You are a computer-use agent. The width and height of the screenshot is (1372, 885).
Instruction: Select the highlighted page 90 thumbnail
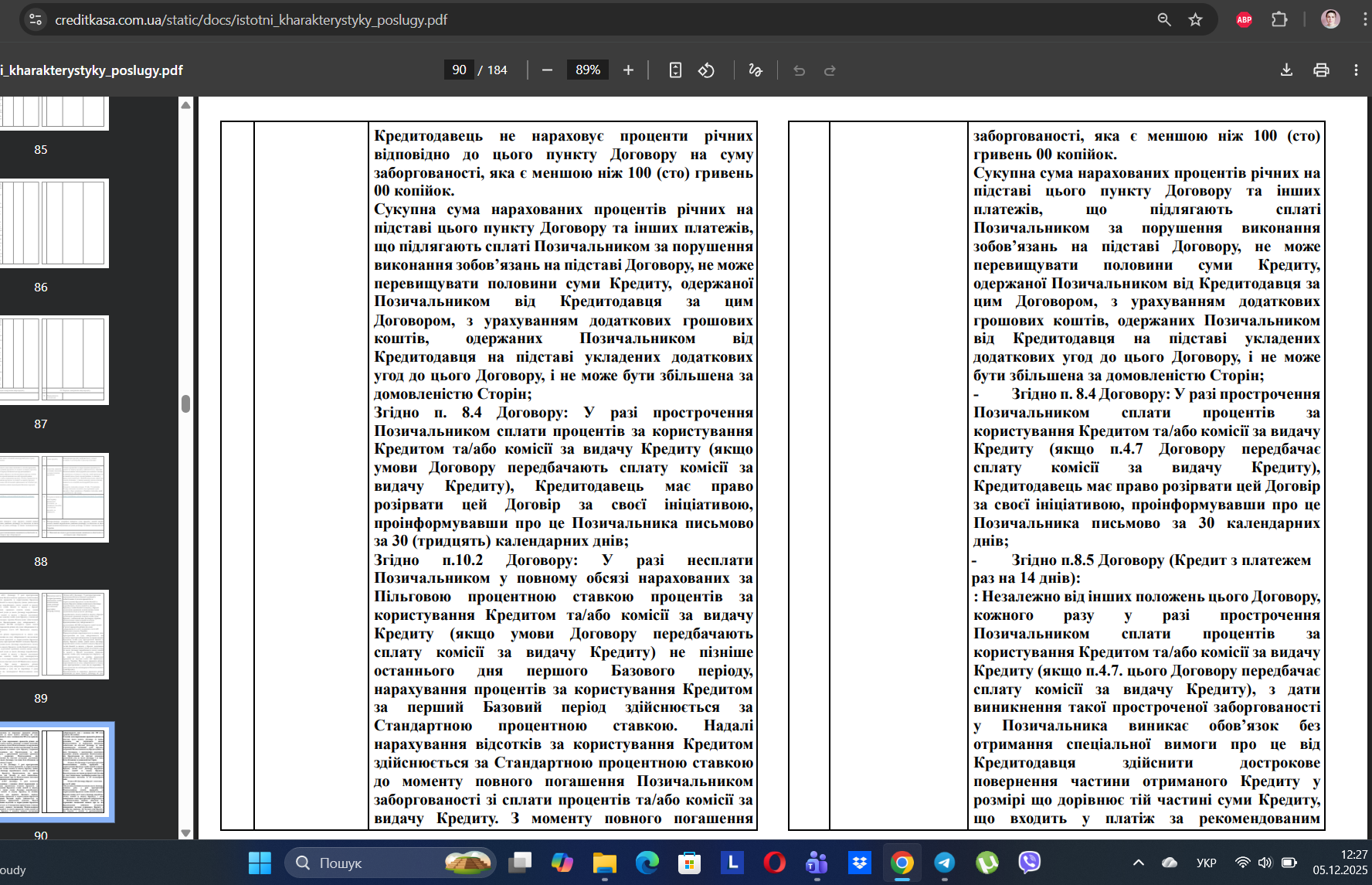(56, 772)
